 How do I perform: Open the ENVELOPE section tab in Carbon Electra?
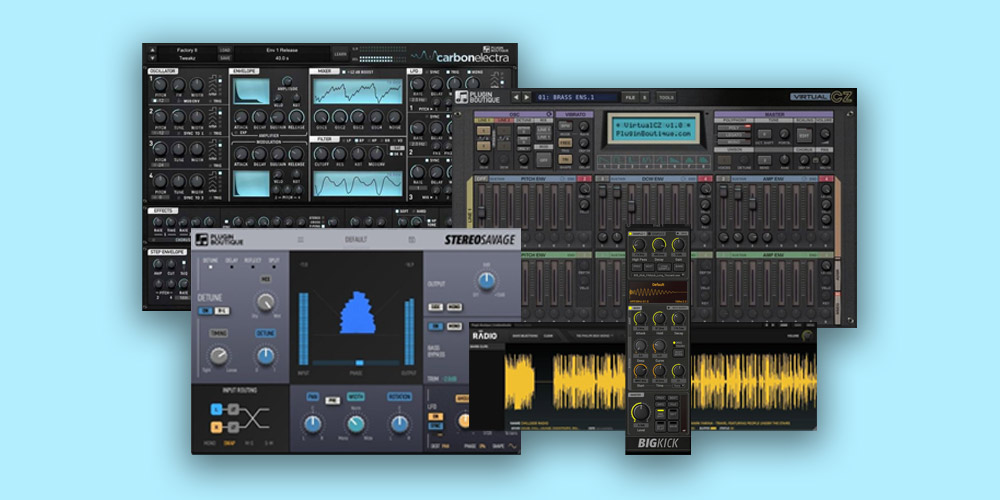tap(243, 71)
